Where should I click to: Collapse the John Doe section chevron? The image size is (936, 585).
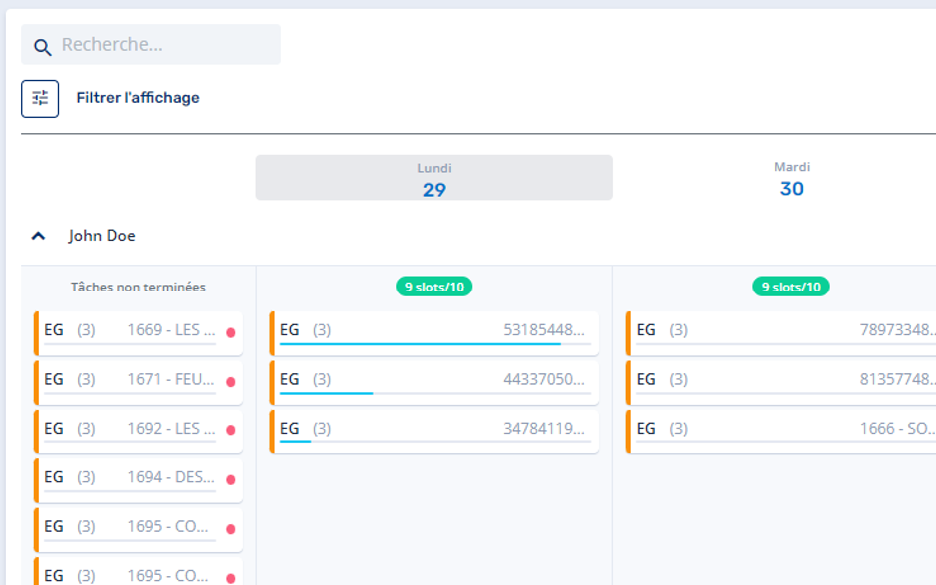pos(38,236)
